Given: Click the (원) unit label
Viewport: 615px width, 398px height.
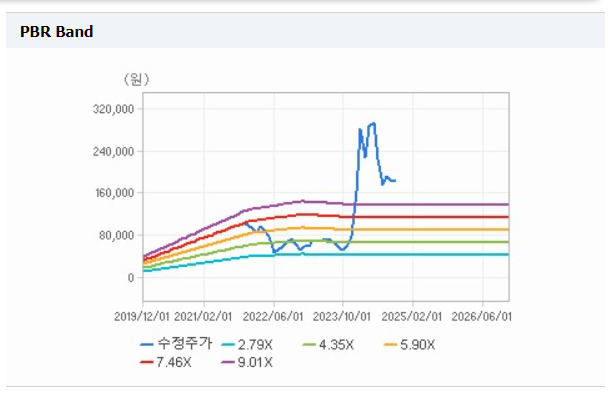Looking at the screenshot, I should (x=136, y=79).
